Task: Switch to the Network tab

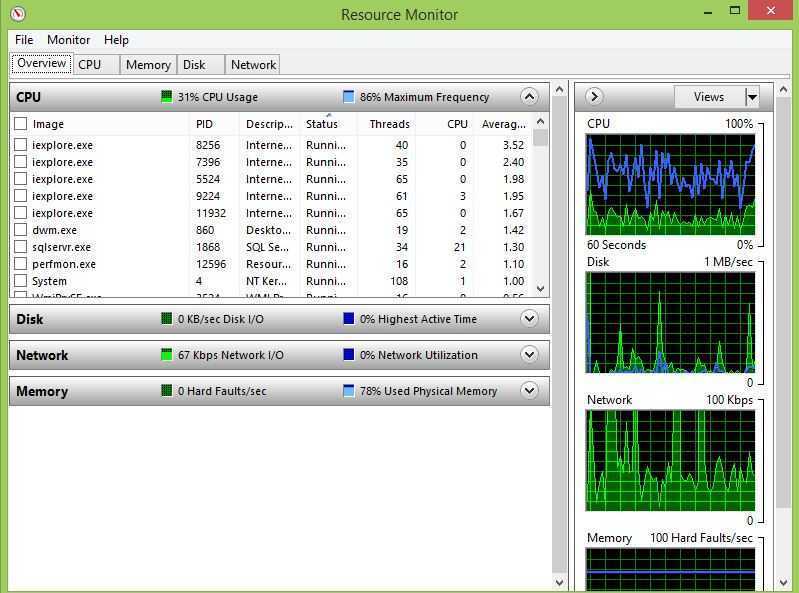Action: [x=253, y=65]
